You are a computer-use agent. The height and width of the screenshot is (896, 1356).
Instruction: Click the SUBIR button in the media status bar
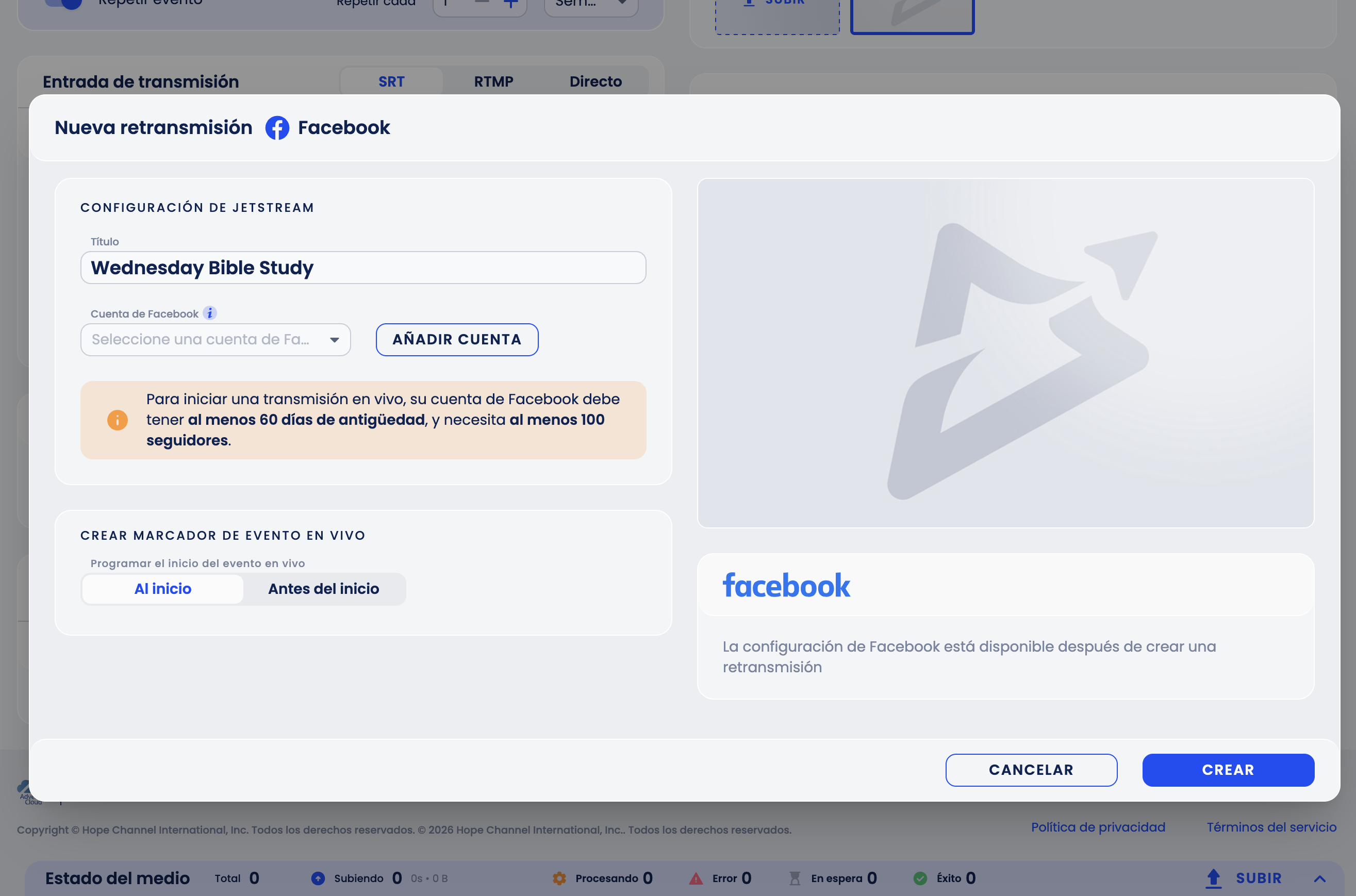[x=1244, y=878]
